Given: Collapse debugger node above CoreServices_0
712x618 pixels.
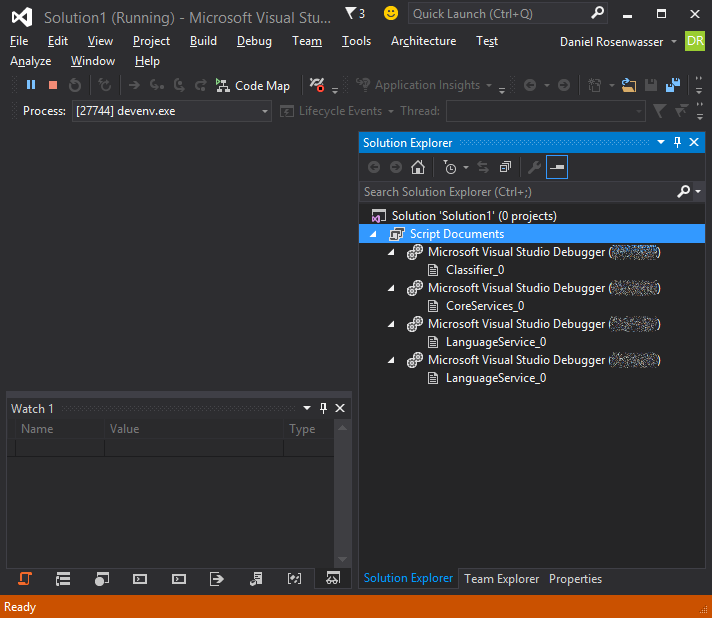Looking at the screenshot, I should pos(391,288).
